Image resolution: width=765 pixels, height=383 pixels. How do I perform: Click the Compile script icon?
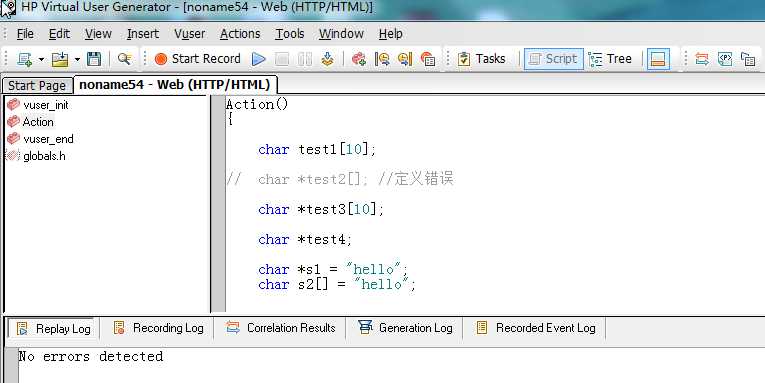click(327, 60)
